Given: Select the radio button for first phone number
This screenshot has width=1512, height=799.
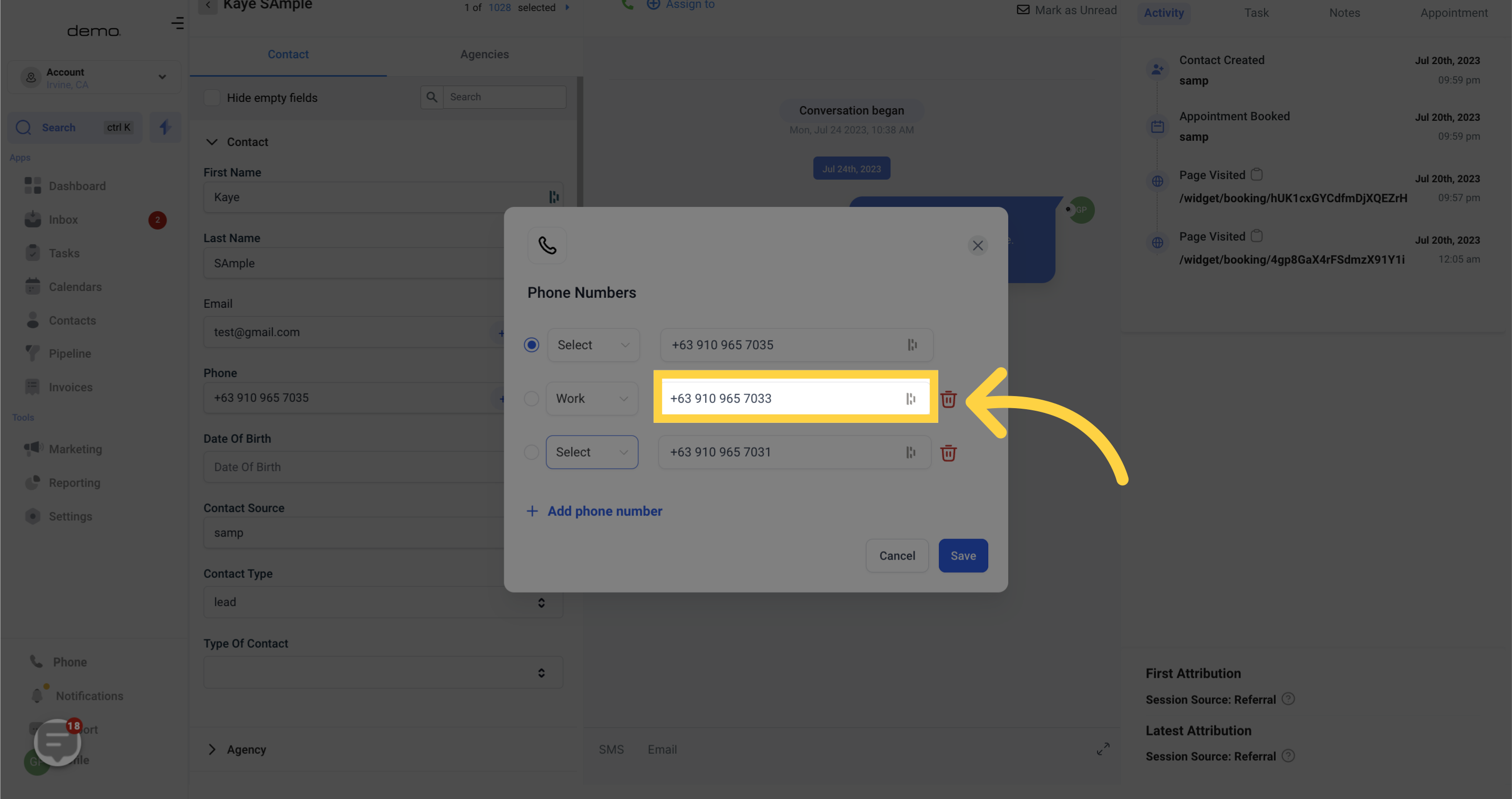Looking at the screenshot, I should click(x=531, y=344).
